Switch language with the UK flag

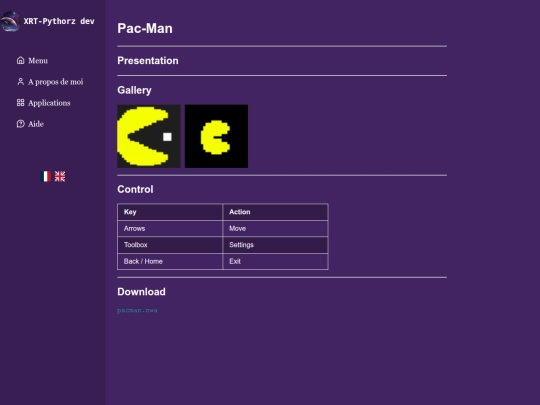point(60,176)
